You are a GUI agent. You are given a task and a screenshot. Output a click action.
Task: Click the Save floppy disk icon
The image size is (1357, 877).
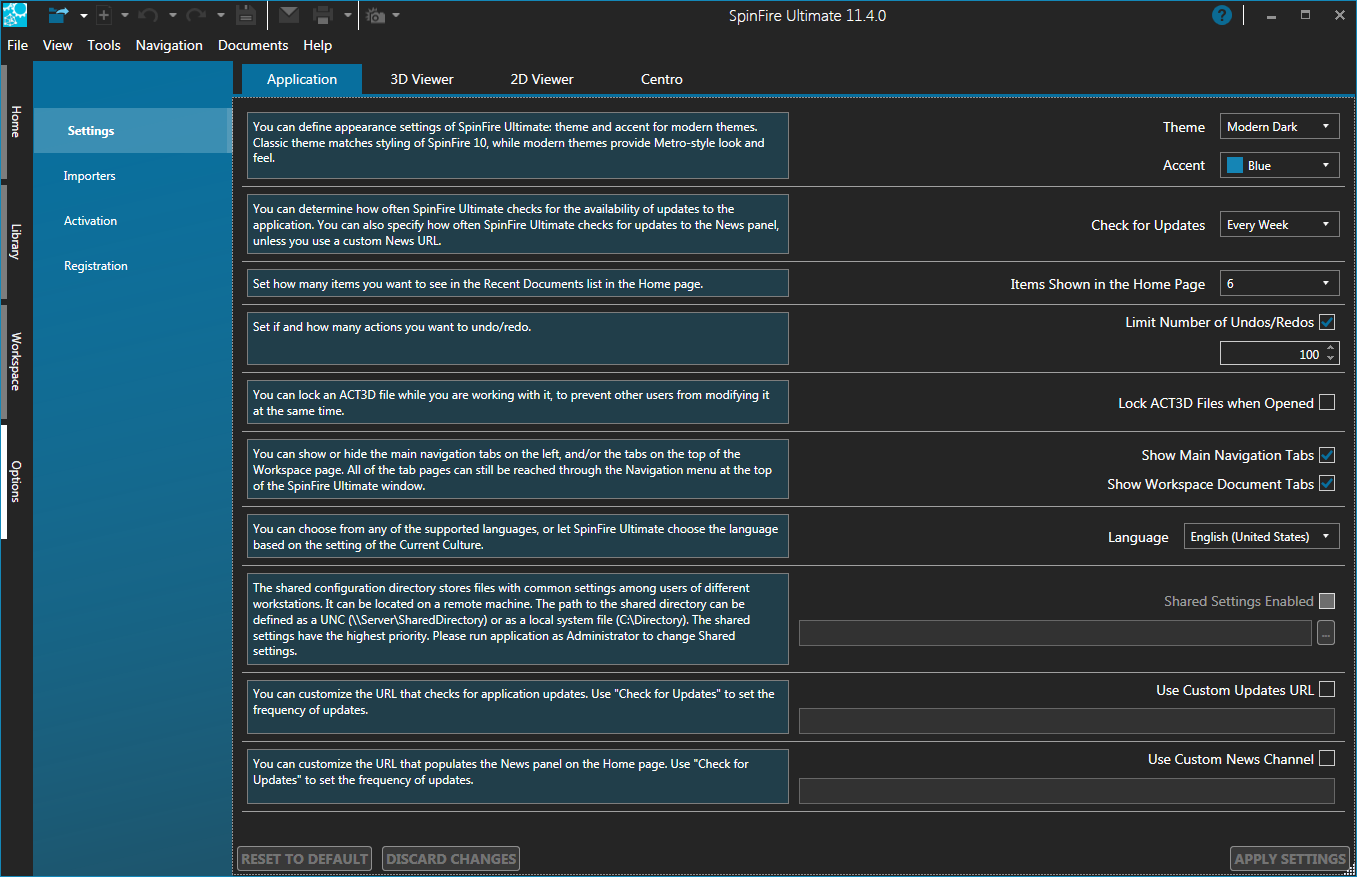(245, 15)
